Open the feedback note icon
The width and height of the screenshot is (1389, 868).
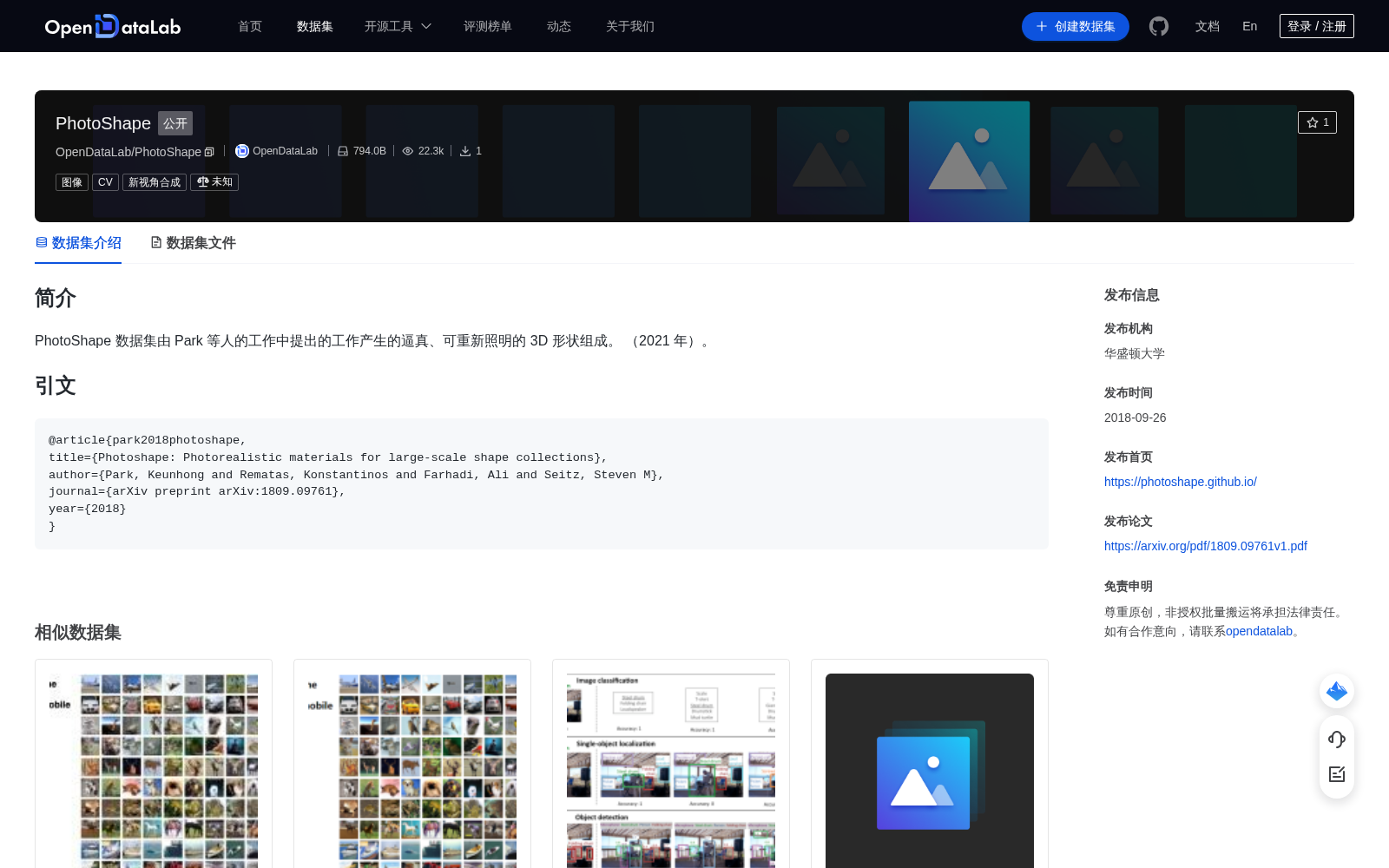(1337, 774)
